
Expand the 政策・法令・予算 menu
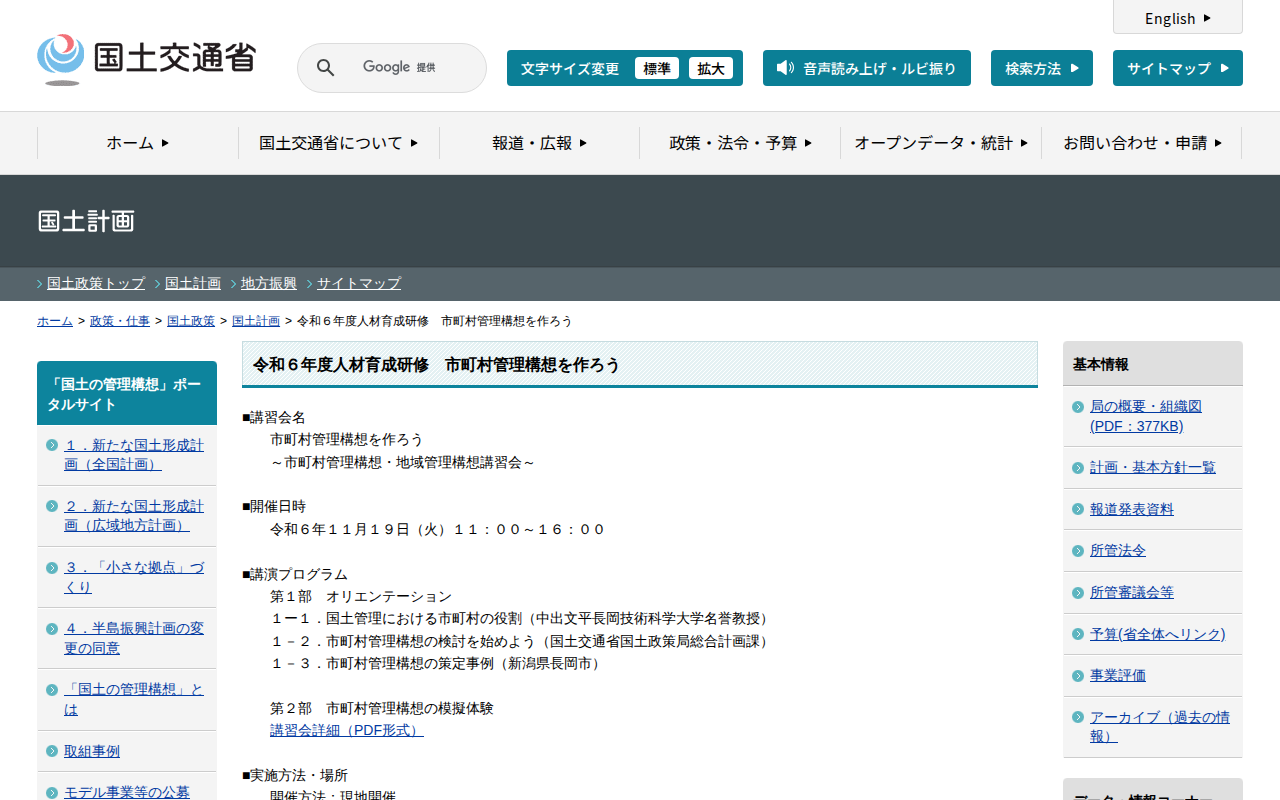[x=740, y=143]
